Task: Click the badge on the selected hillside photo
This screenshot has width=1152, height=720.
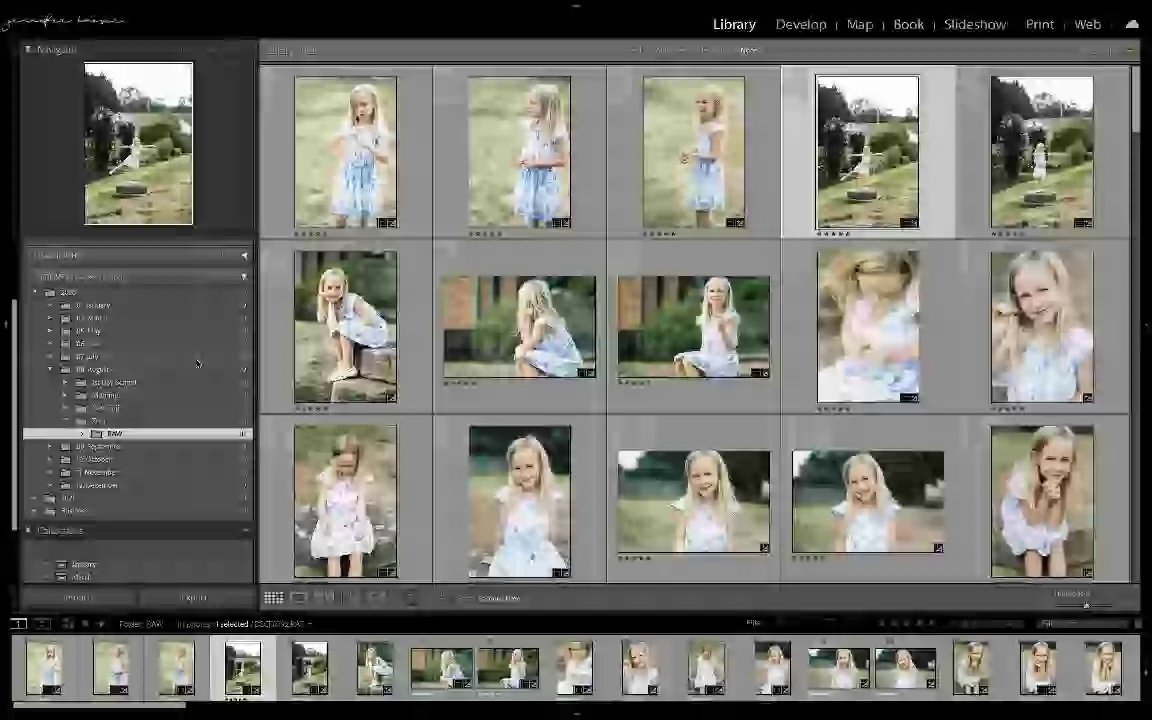Action: tap(909, 223)
